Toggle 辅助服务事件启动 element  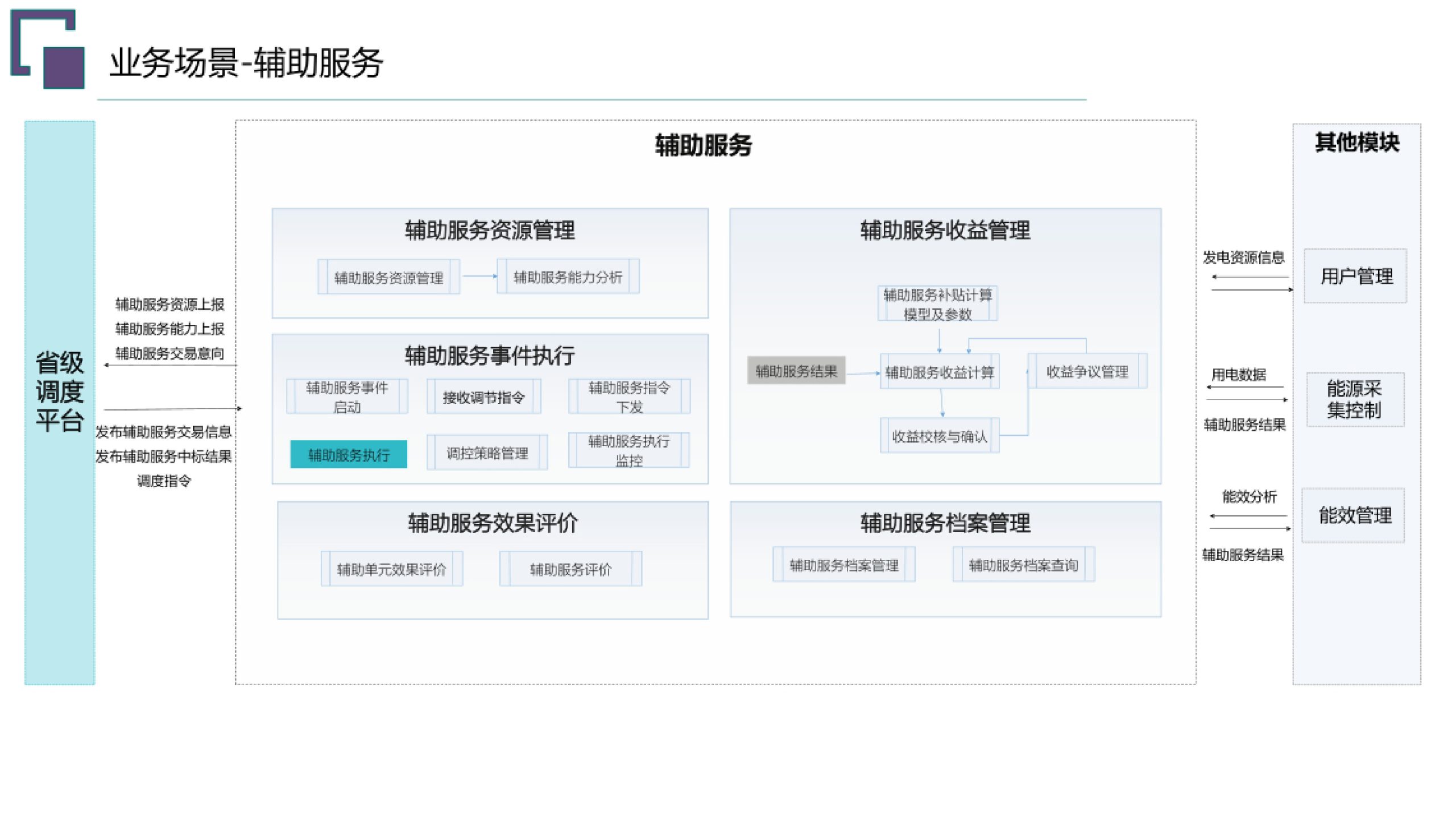(349, 396)
